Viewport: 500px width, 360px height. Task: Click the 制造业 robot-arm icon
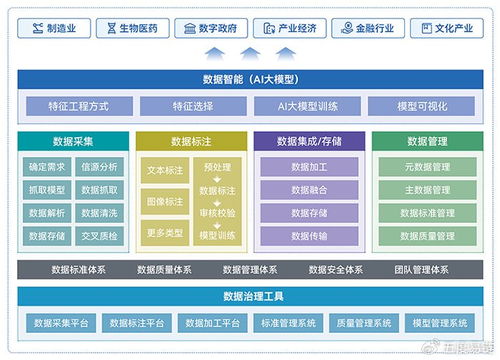[38, 28]
